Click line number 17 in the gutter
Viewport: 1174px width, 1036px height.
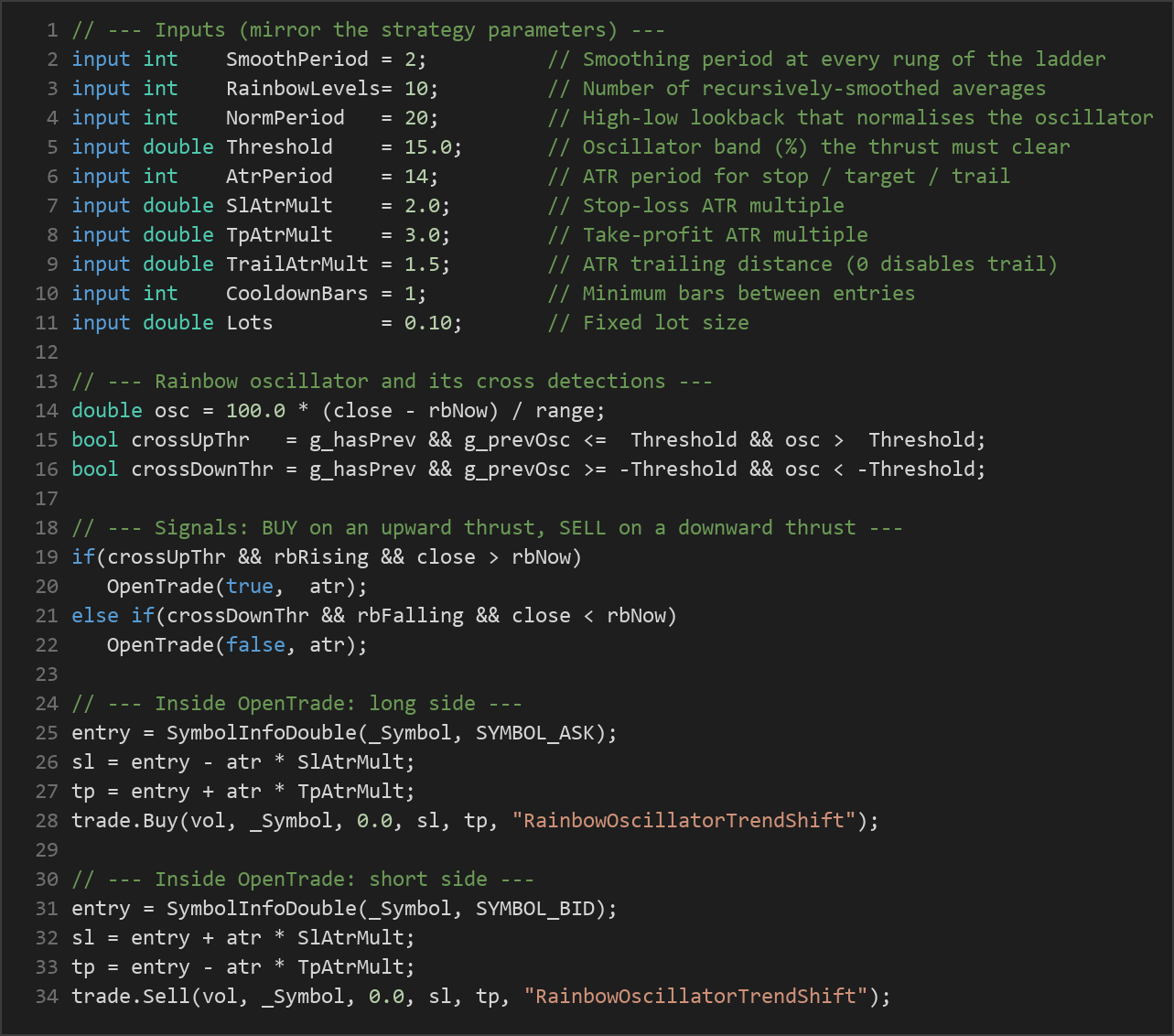click(47, 499)
